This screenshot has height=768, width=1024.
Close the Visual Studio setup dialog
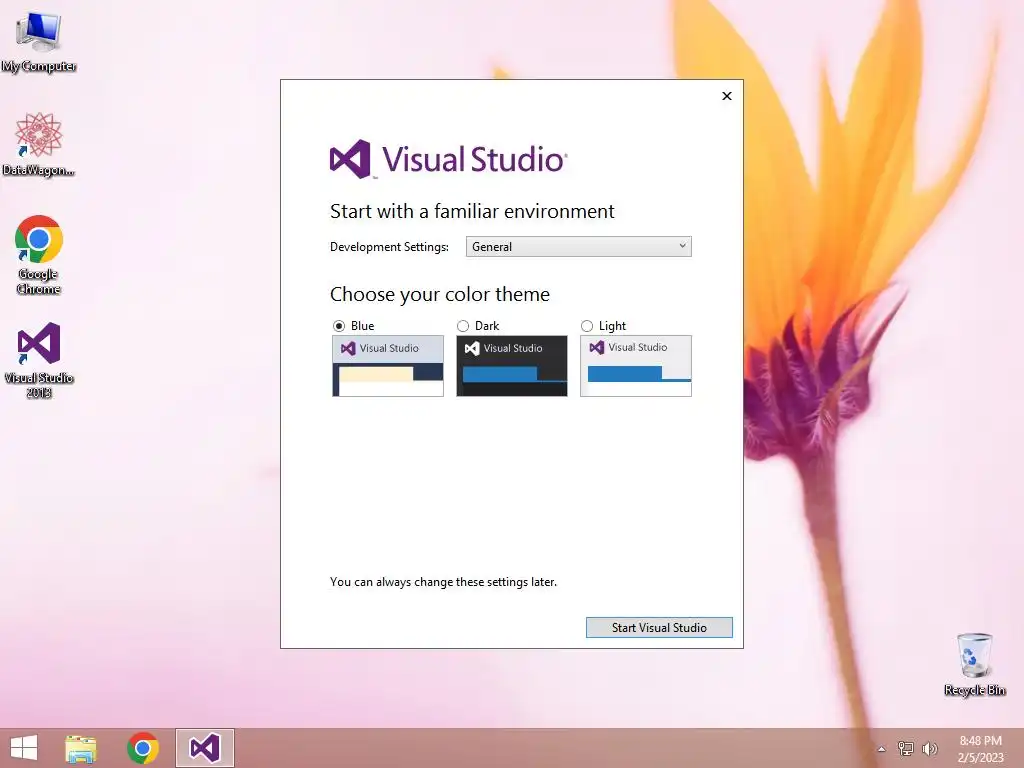pos(727,96)
